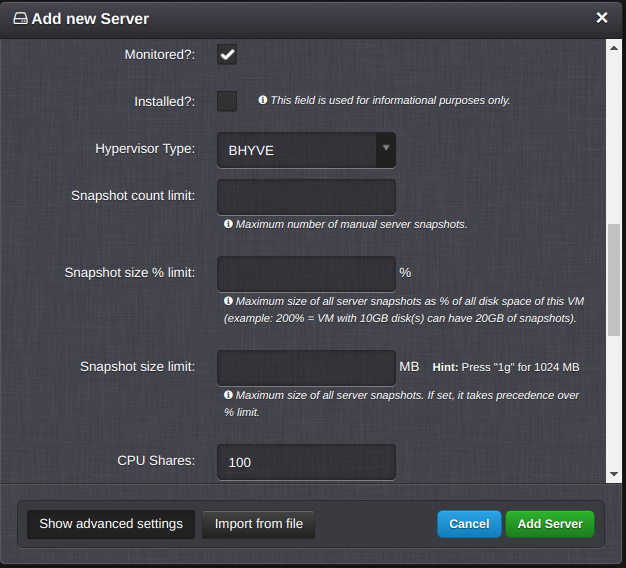The height and width of the screenshot is (568, 626).
Task: Click the scrollbar up arrow
Action: pos(614,48)
